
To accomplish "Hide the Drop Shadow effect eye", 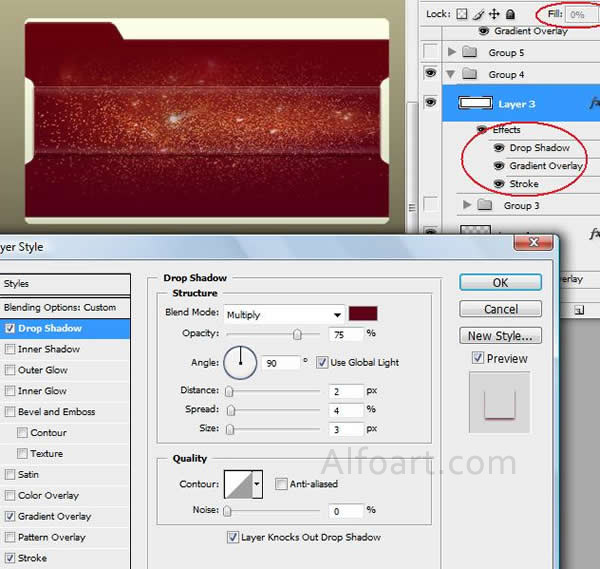I will (499, 148).
